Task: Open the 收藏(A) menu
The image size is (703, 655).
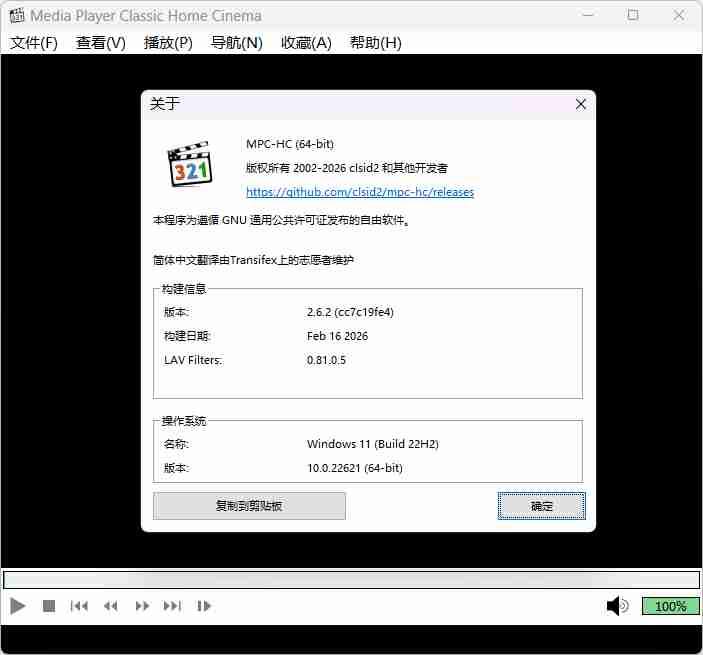Action: (x=306, y=43)
